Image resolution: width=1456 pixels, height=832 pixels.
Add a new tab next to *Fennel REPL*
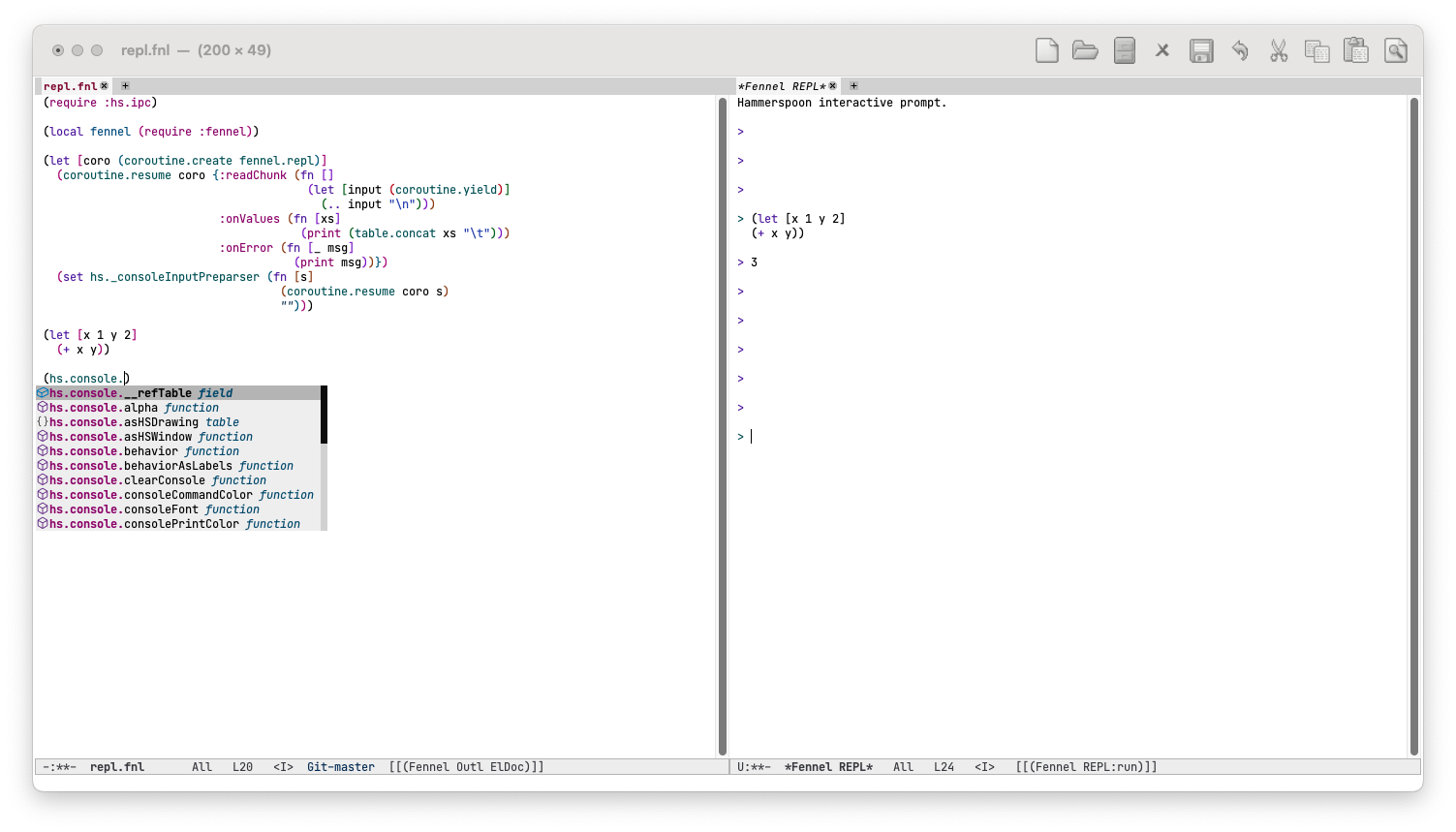click(853, 86)
